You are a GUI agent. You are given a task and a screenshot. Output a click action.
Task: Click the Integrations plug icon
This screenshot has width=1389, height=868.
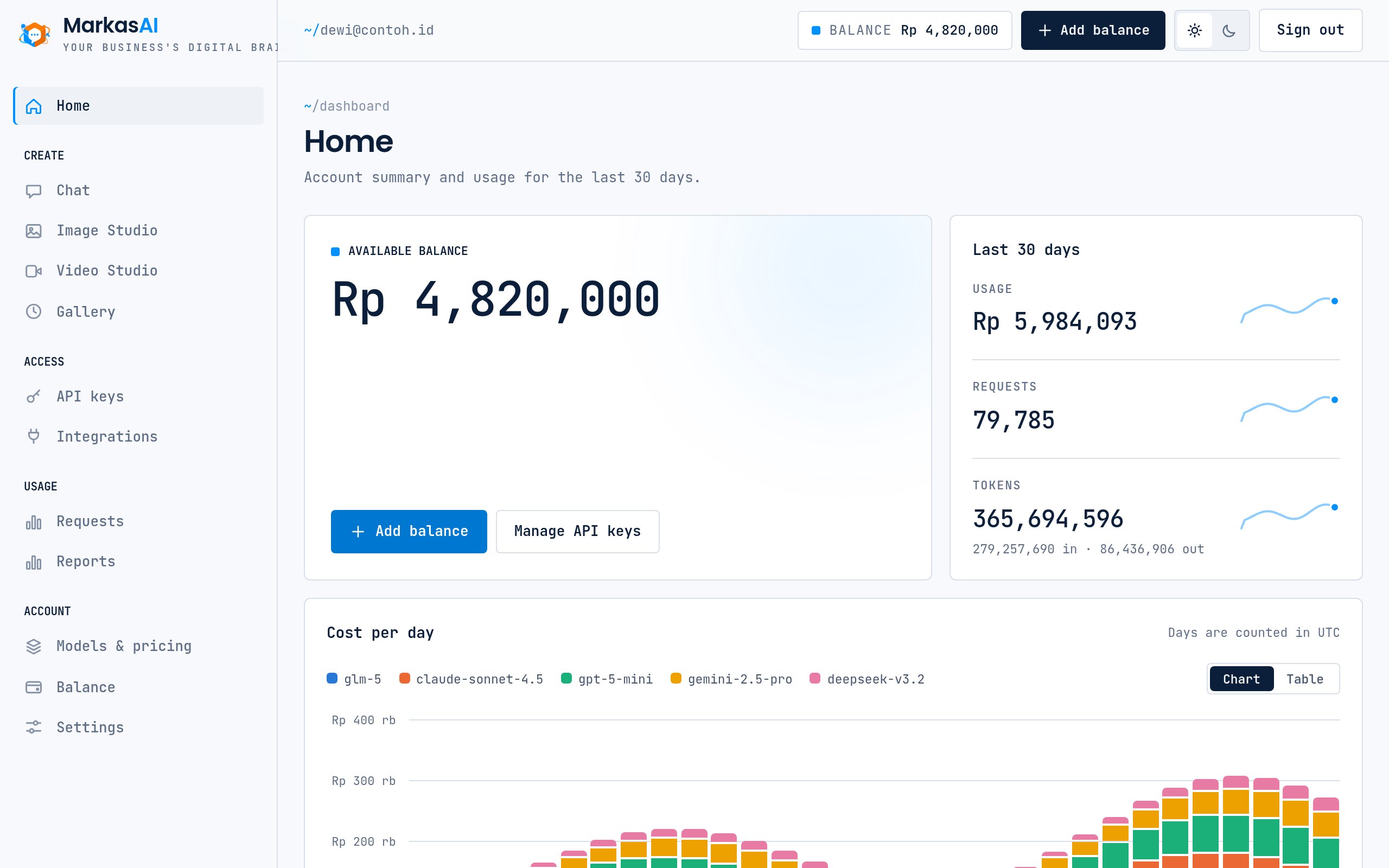click(34, 437)
